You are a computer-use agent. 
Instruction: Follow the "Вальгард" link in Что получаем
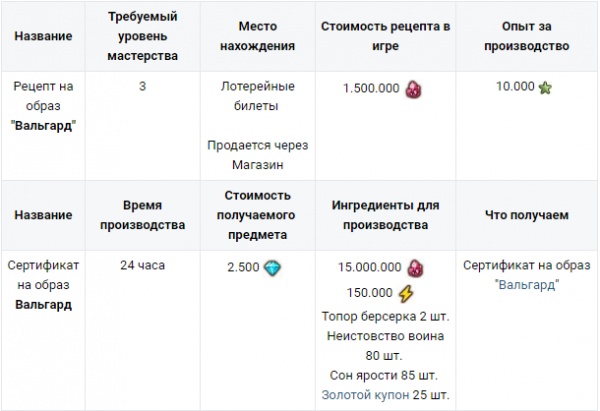tap(527, 285)
